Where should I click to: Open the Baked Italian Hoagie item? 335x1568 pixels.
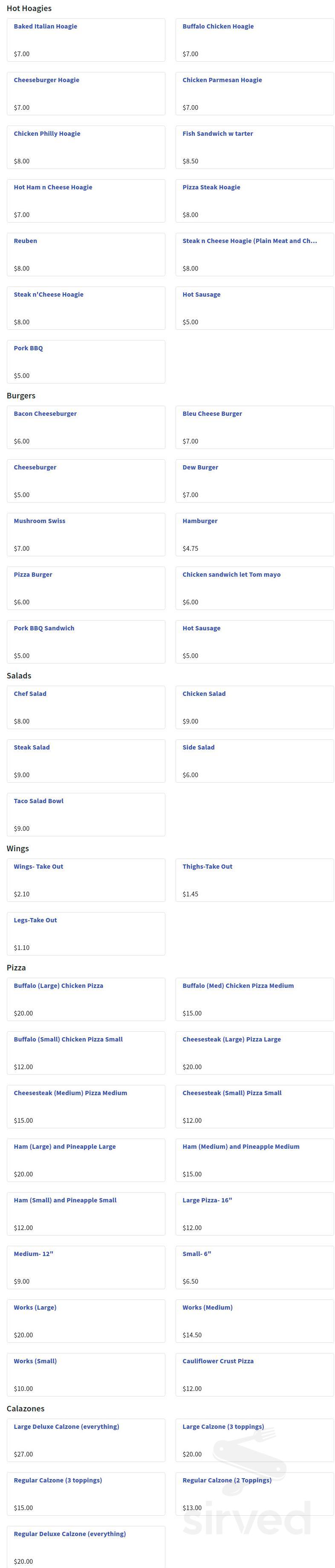(86, 40)
